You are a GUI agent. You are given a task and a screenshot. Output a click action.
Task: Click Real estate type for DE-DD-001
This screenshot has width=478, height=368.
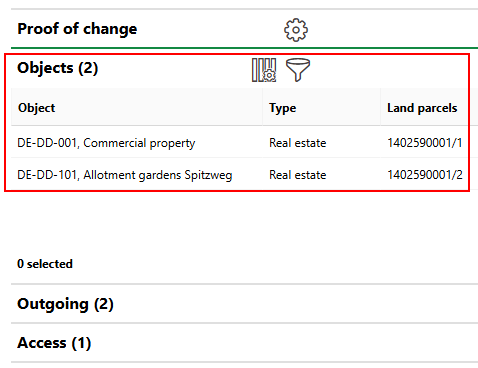click(298, 143)
